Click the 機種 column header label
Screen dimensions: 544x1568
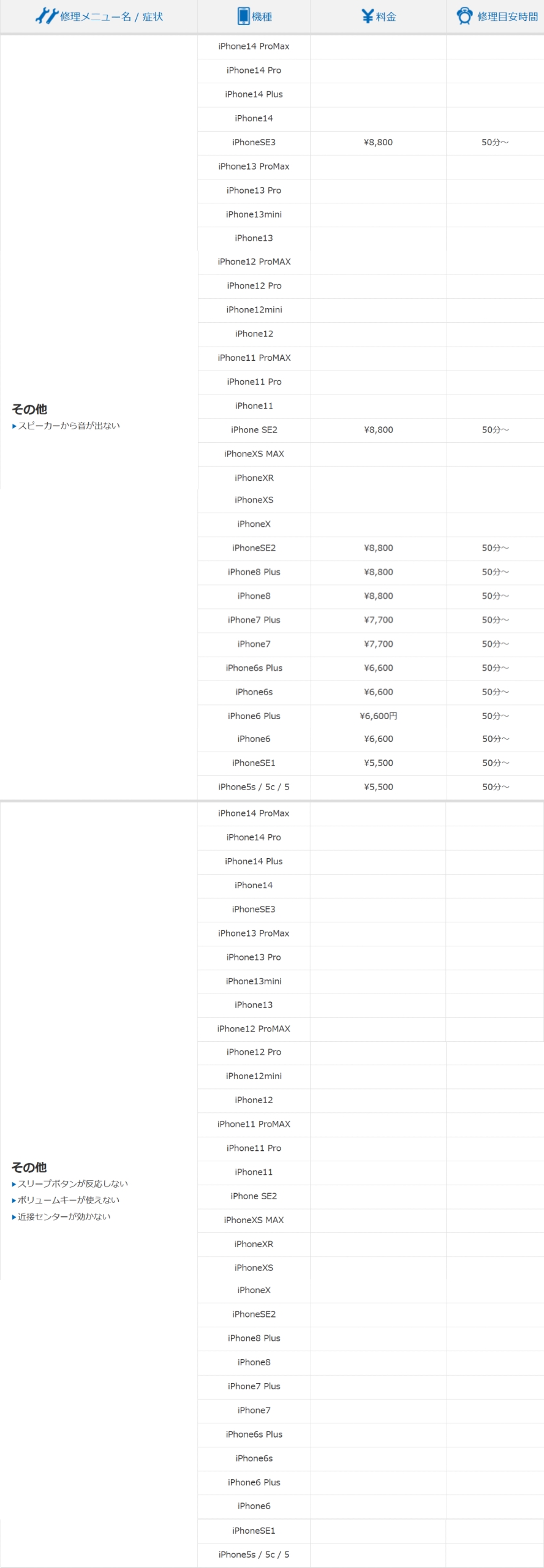(x=262, y=17)
